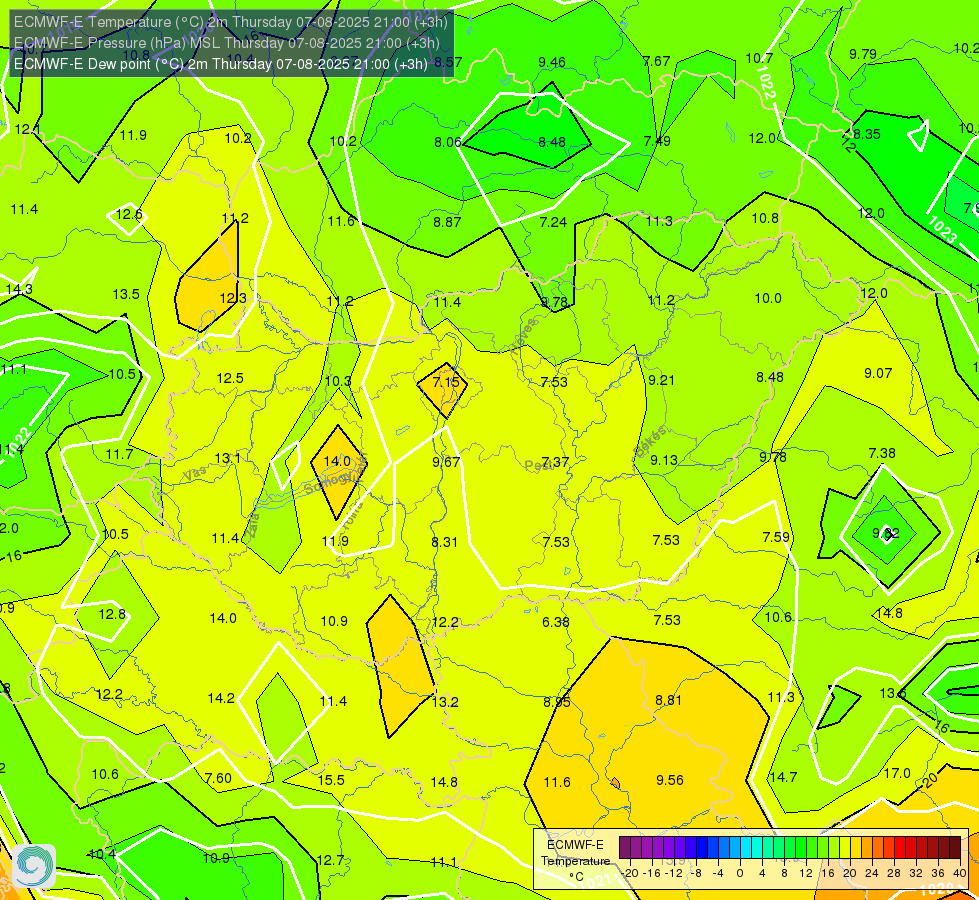Click the 7.24 dew point value
Viewport: 979px width, 900px height.
[553, 222]
